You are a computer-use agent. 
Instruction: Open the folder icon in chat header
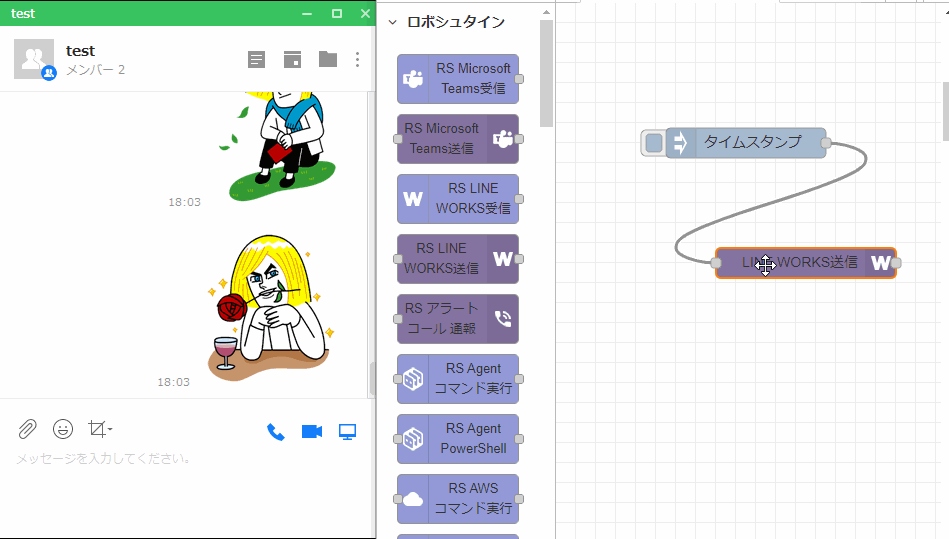pos(328,59)
